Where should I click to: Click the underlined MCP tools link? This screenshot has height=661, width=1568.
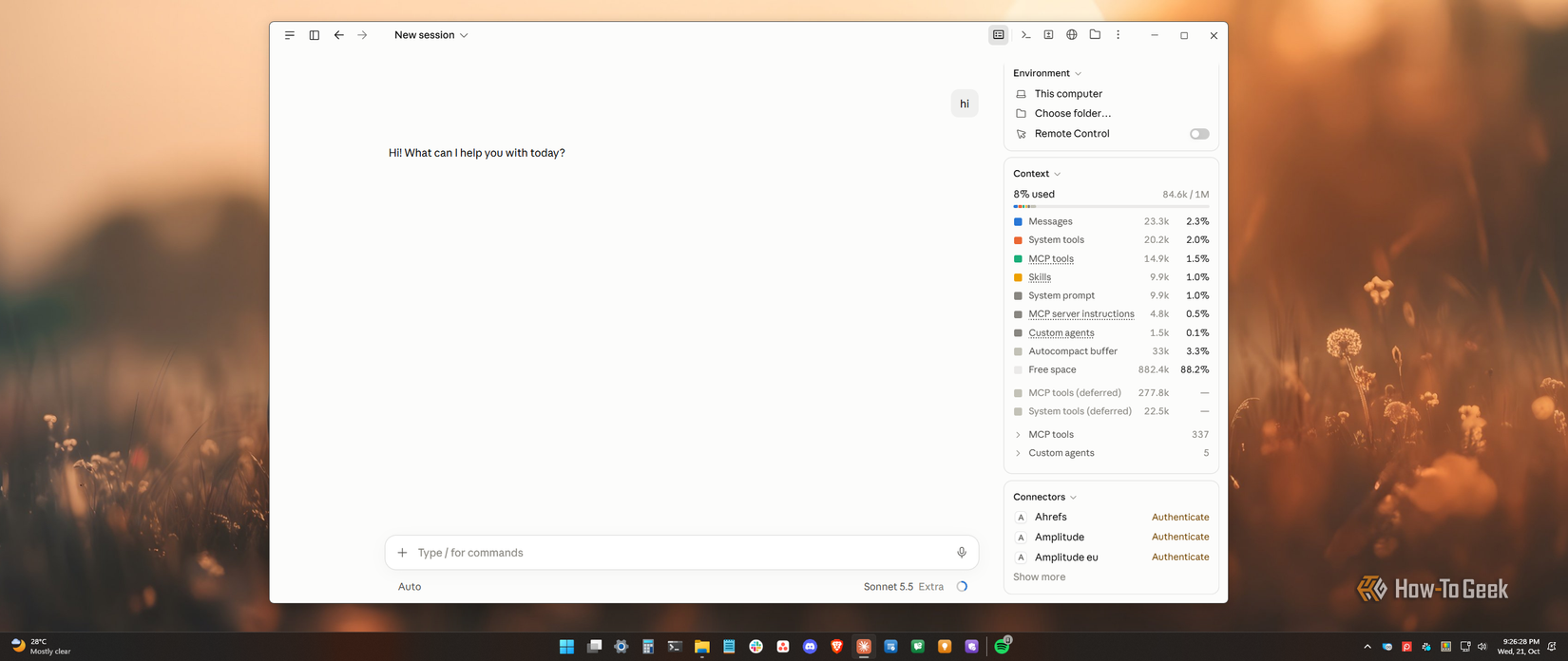[x=1051, y=258]
